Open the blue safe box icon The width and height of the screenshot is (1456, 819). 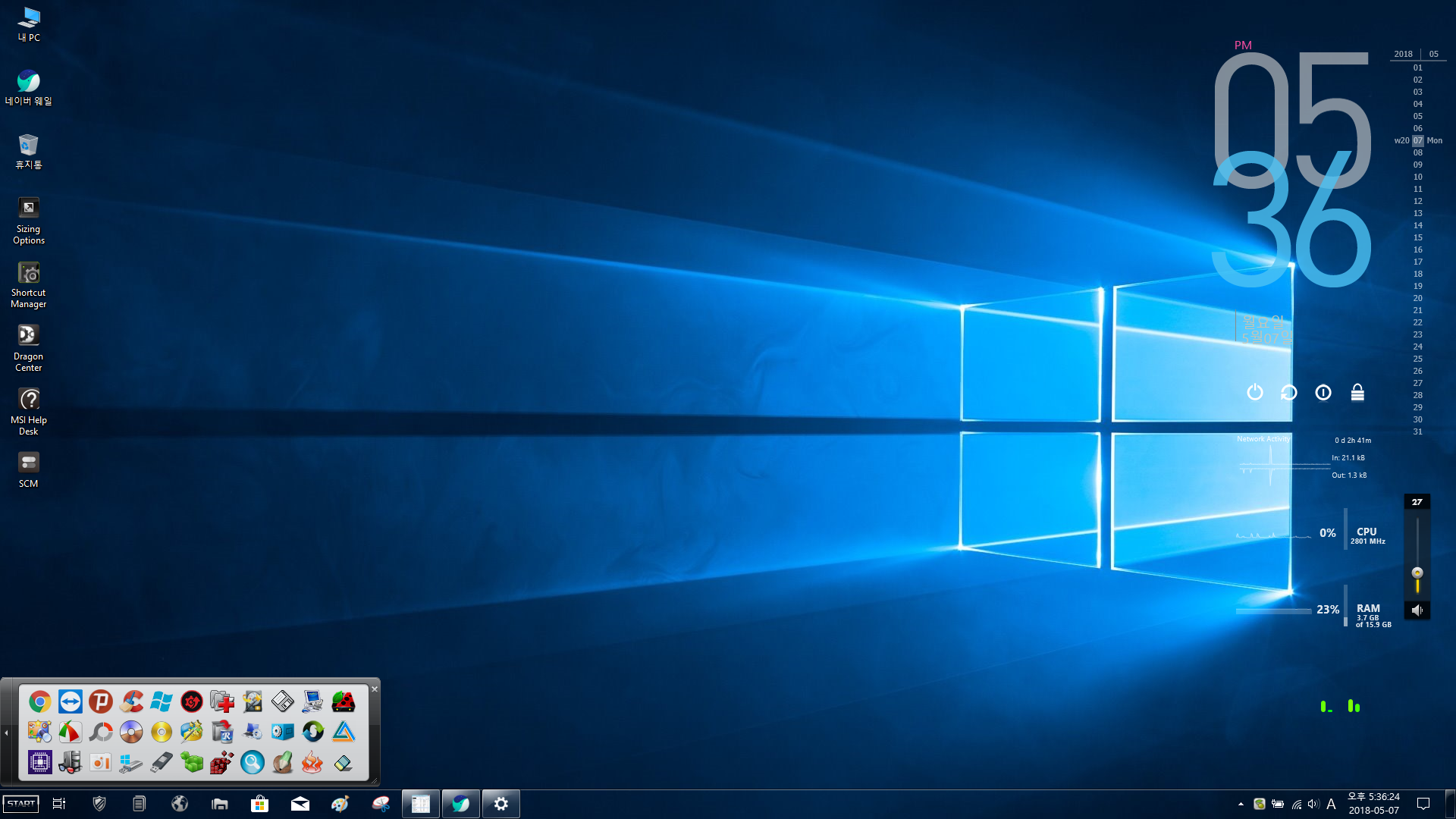[283, 732]
